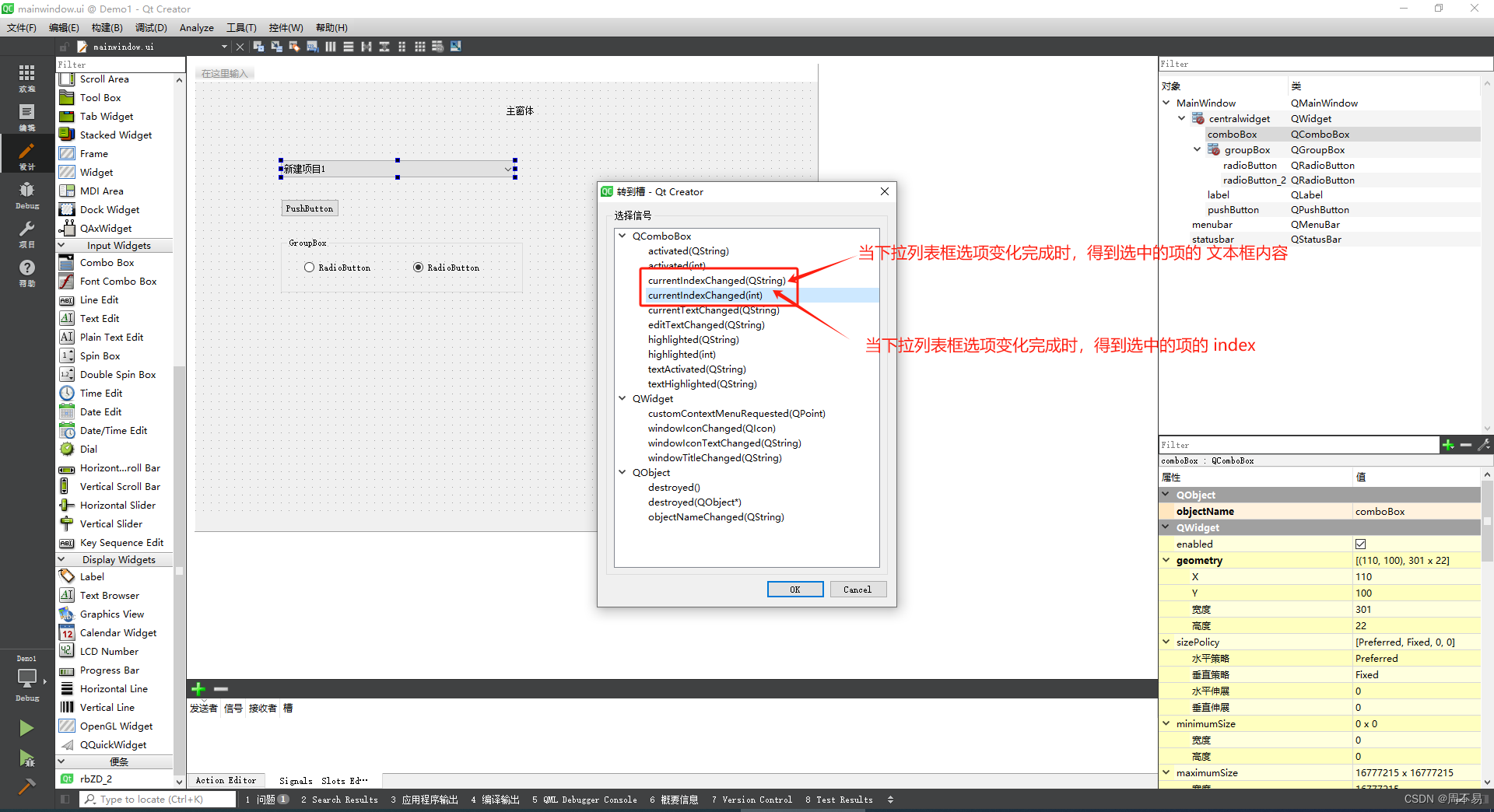This screenshot has height=812, width=1494.
Task: Open the mainwindow.ui document dropdown
Action: [x=224, y=47]
